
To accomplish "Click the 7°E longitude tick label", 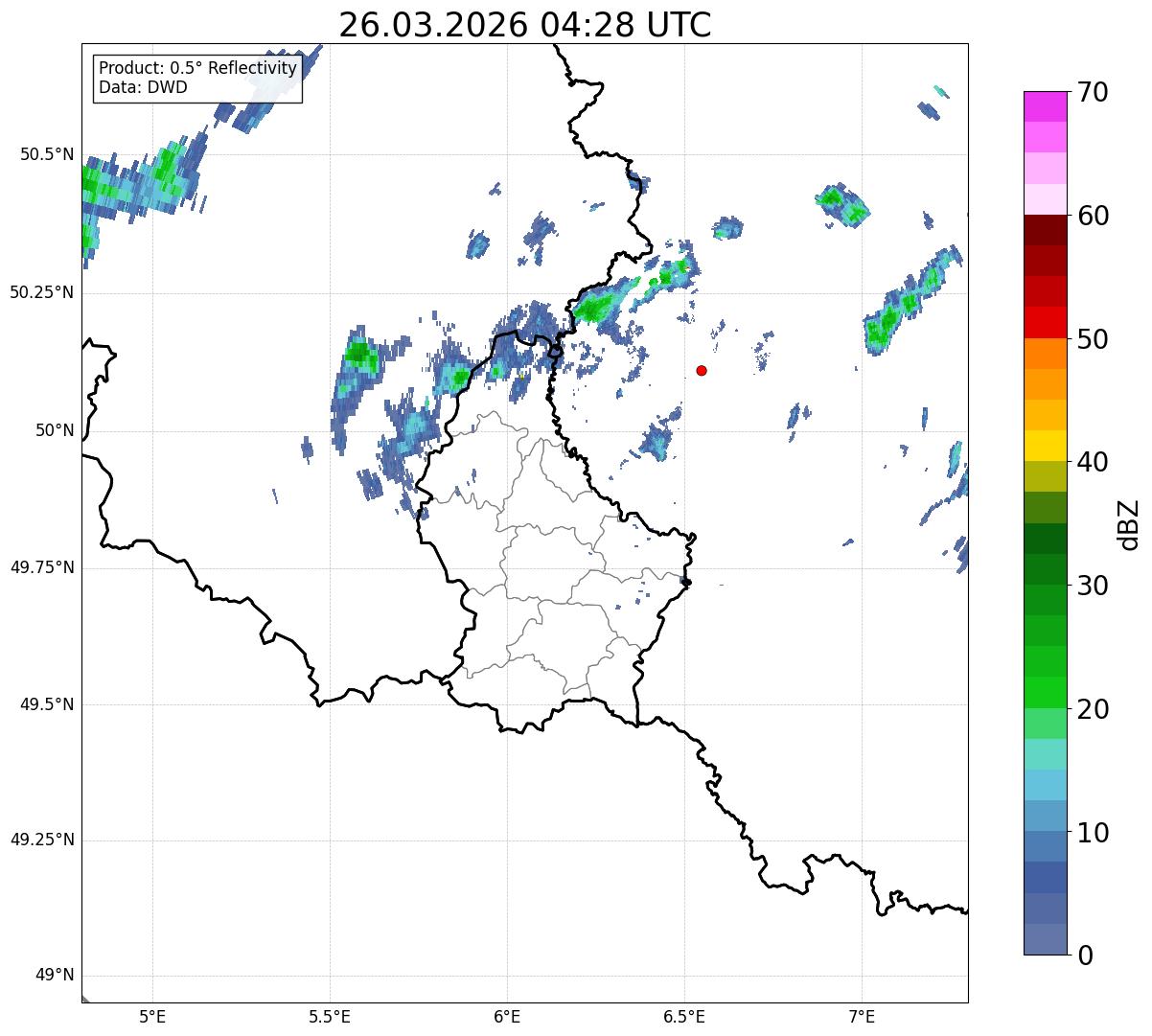I will point(863,1016).
